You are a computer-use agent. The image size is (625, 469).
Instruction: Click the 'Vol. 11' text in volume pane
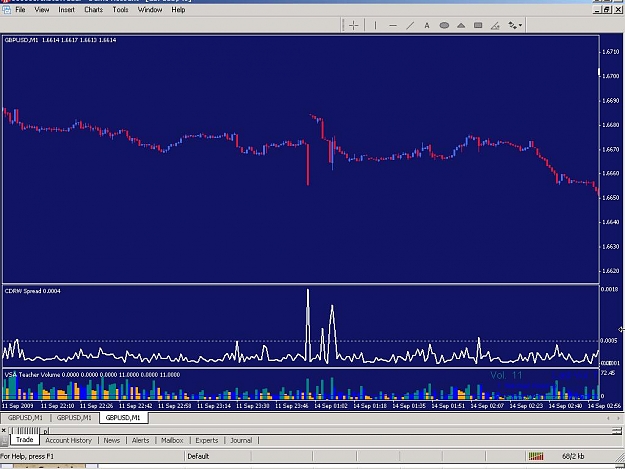pyautogui.click(x=506, y=375)
